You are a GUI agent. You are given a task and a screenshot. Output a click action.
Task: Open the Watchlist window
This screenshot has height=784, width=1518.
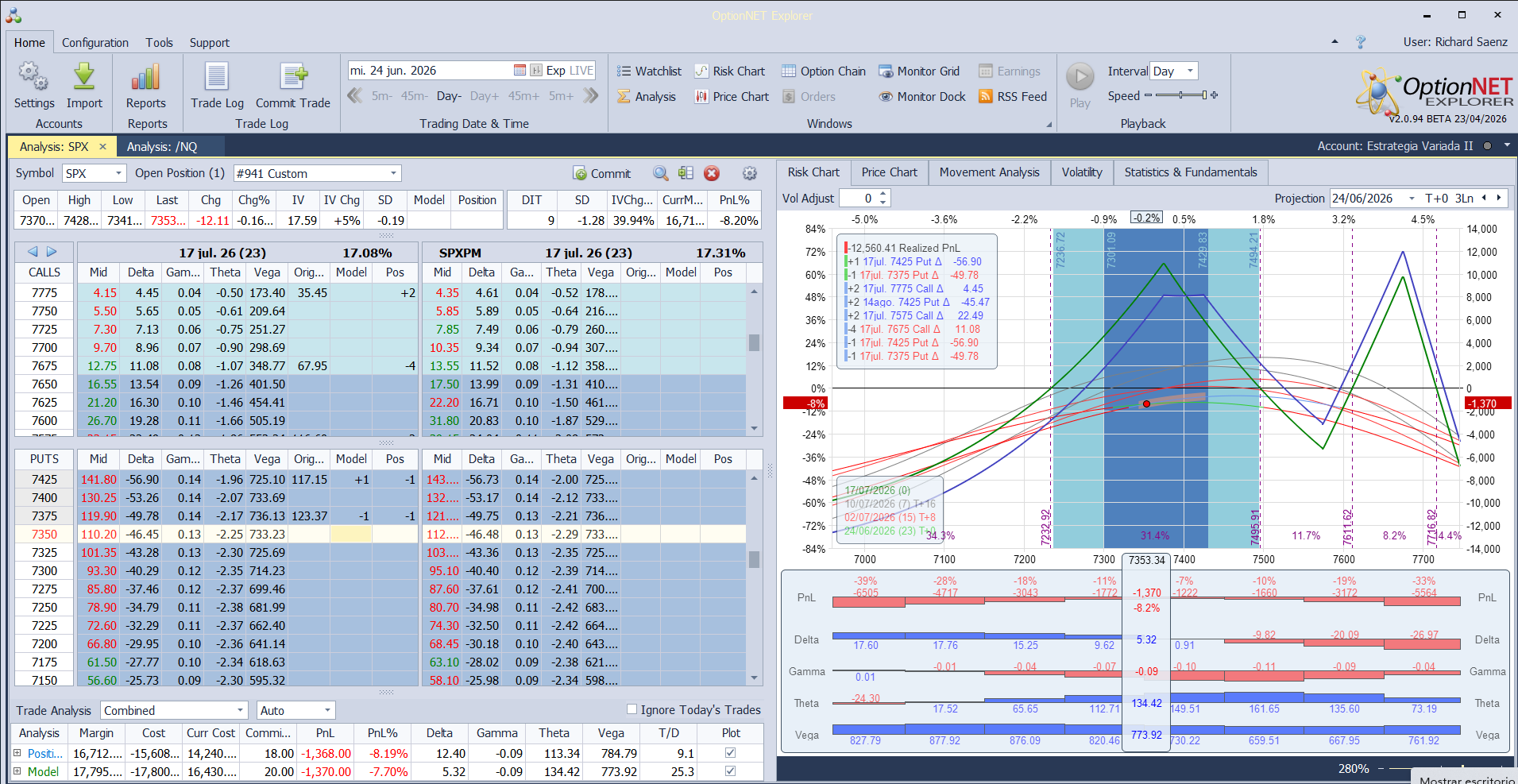tap(649, 71)
